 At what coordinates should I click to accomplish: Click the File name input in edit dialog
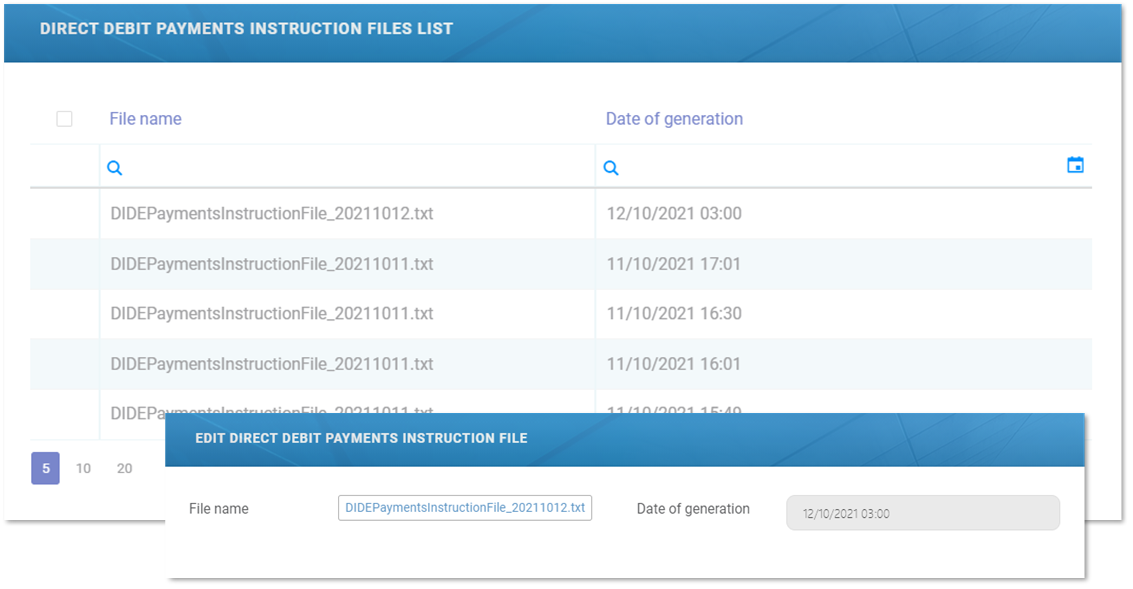[465, 508]
